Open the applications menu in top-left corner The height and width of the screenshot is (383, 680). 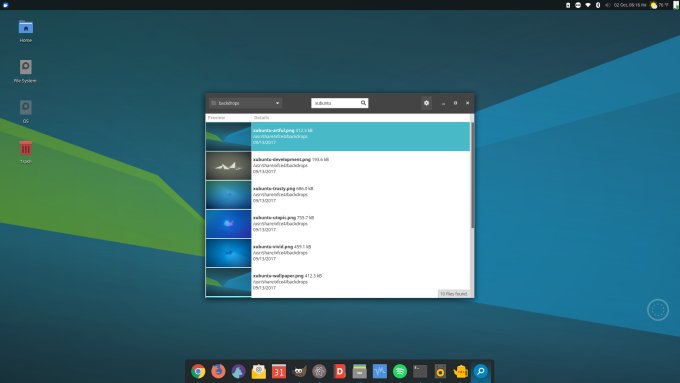6,5
